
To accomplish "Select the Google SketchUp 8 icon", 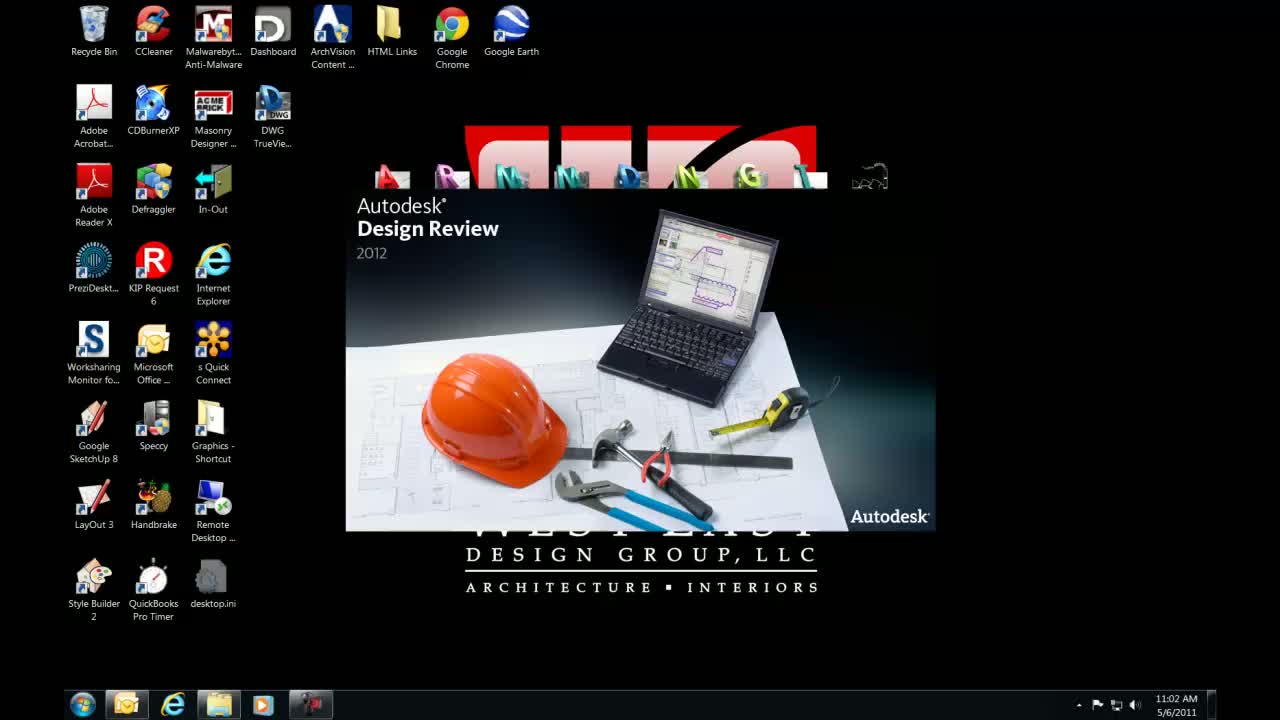I will (x=94, y=433).
